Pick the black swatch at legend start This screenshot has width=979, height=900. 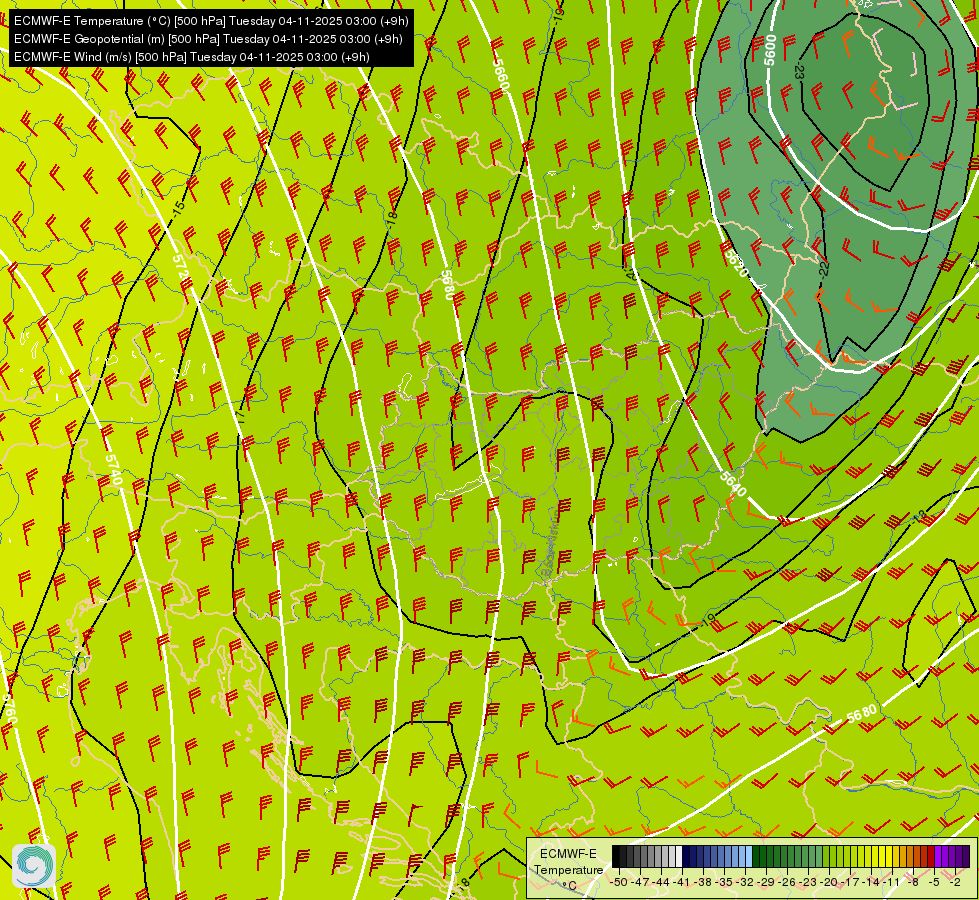616,857
